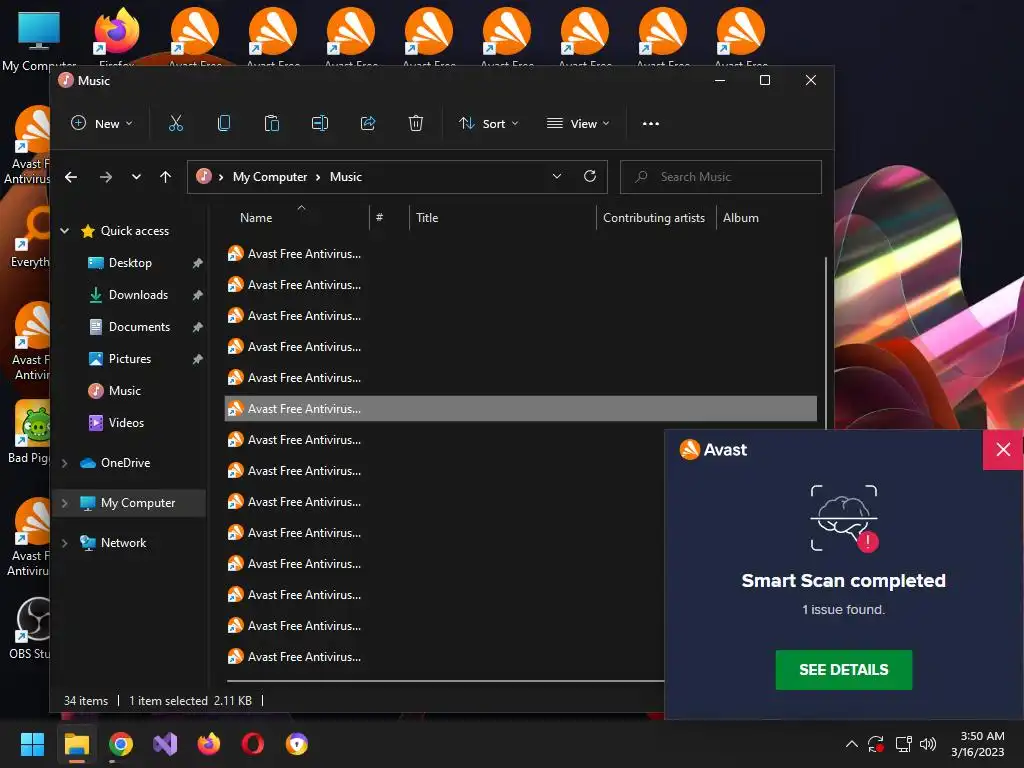Image resolution: width=1024 pixels, height=768 pixels.
Task: Show hidden system tray icons
Action: 852,744
